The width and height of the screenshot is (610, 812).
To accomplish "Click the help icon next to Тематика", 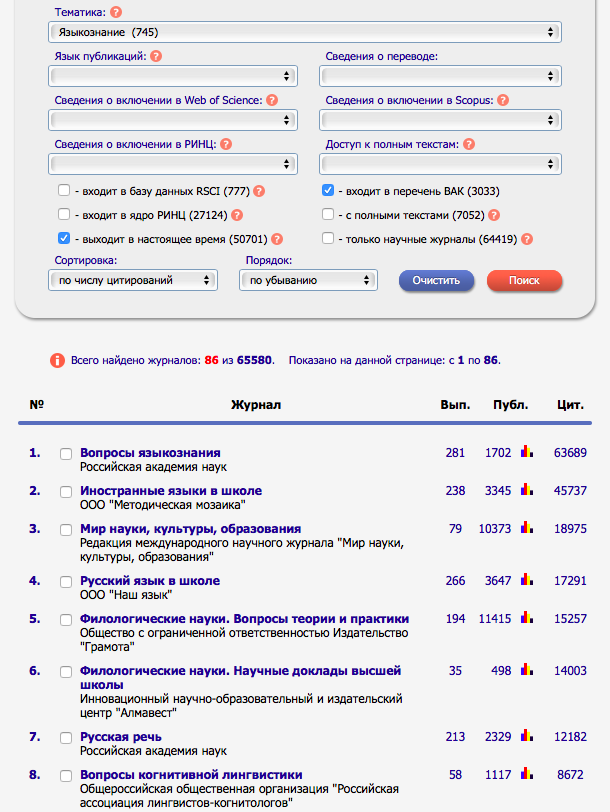I will point(117,12).
